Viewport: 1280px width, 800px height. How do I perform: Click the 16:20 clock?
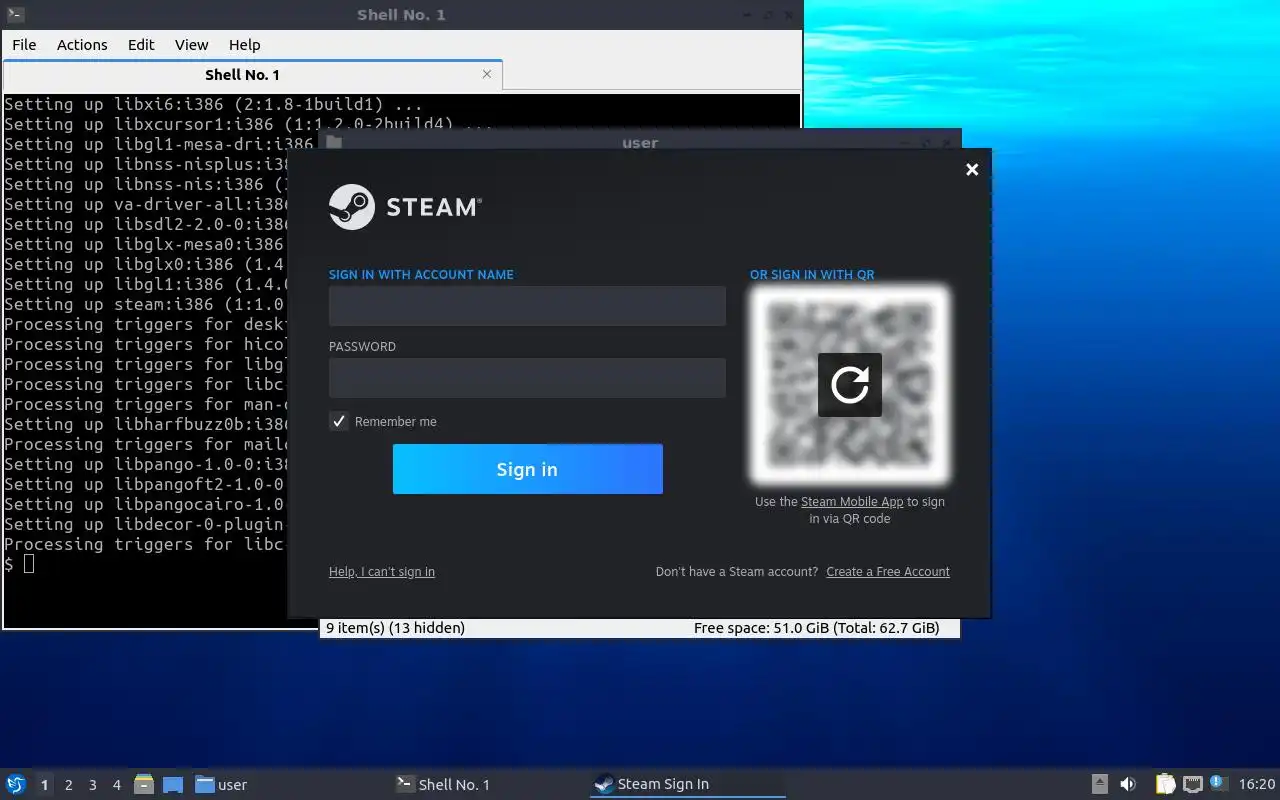[x=1257, y=785]
